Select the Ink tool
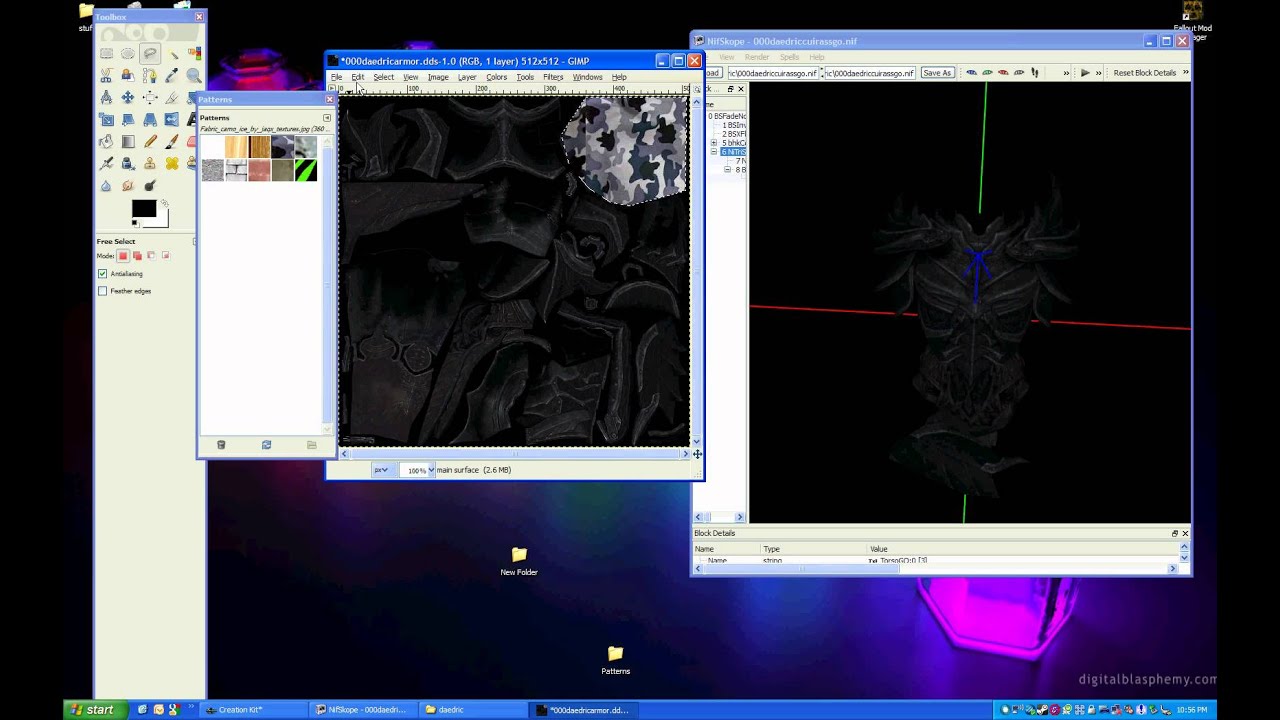 pyautogui.click(x=128, y=164)
